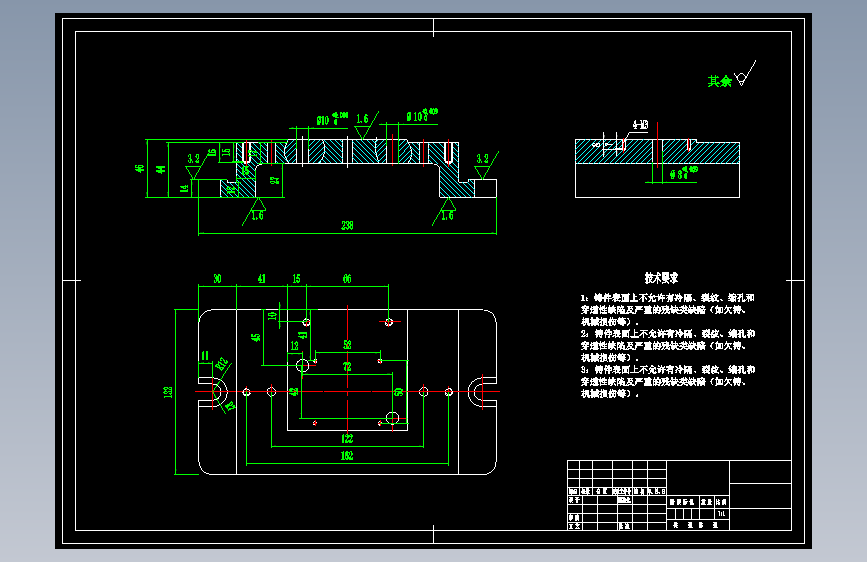Click the 44 height dimension in section view
The image size is (867, 562).
point(160,169)
